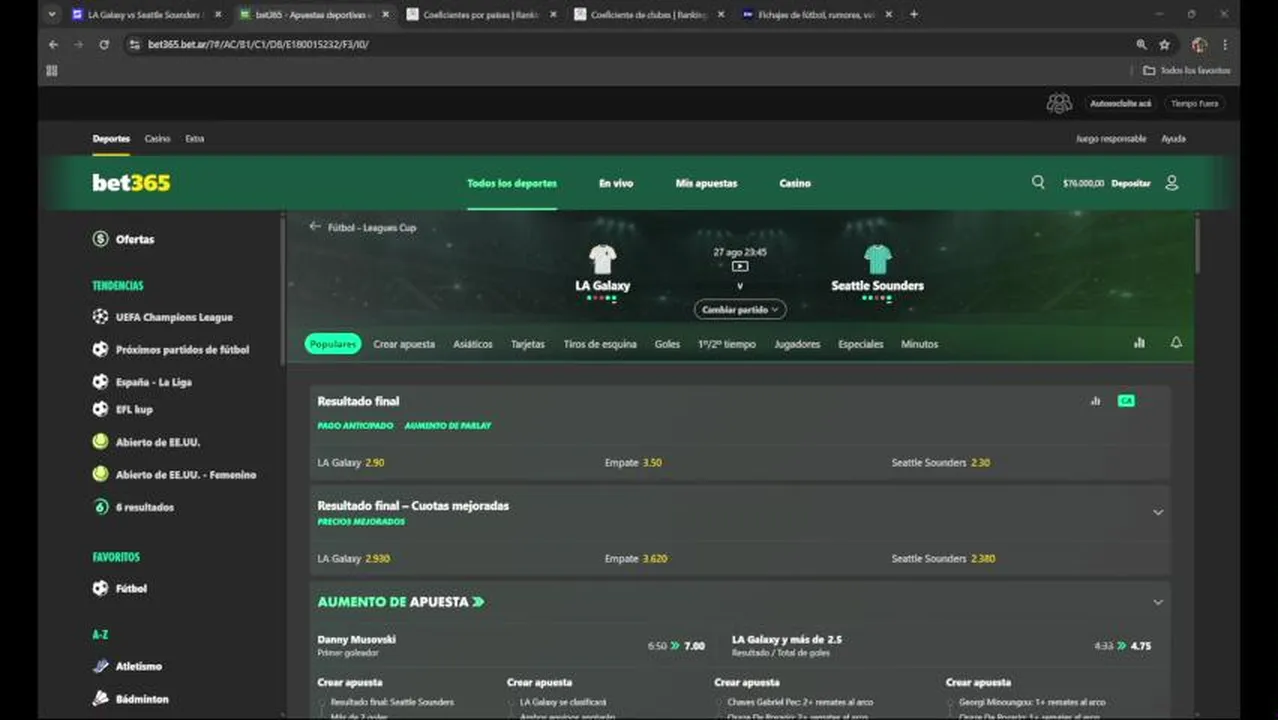Open the Ayuda link
1278x720 pixels.
coord(1173,139)
